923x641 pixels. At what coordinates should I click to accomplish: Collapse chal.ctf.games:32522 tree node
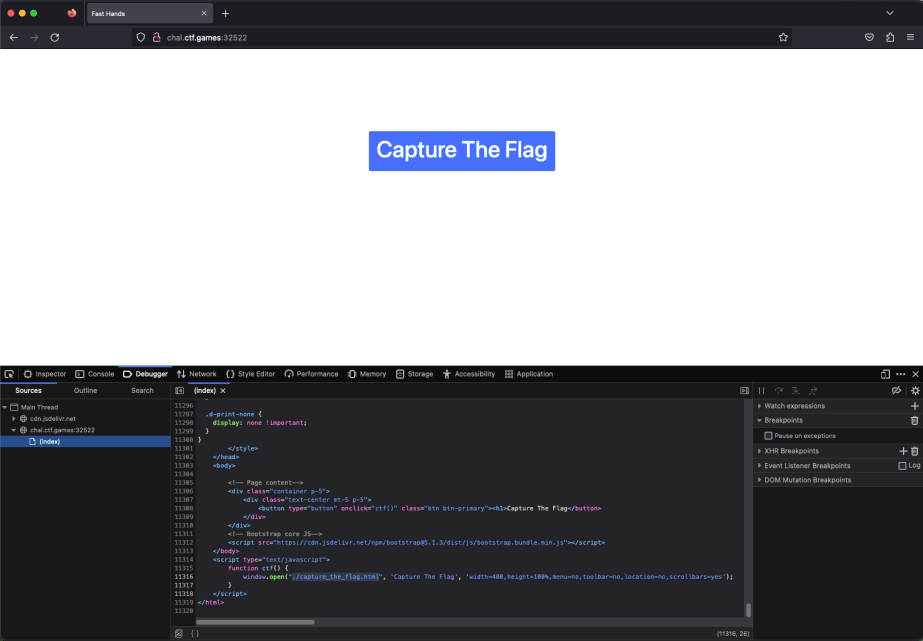coord(14,430)
